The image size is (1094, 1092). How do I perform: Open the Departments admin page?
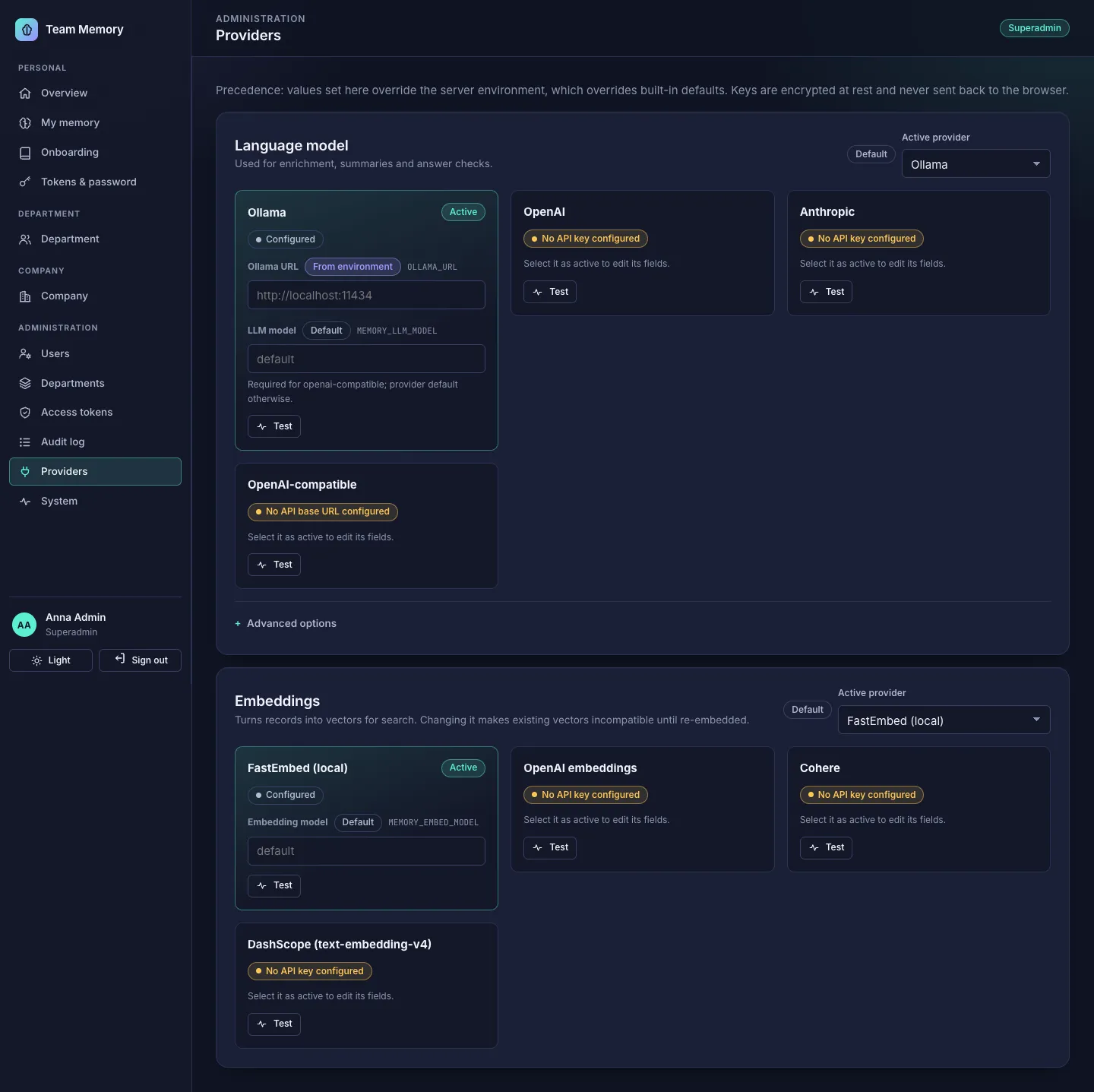pos(95,384)
